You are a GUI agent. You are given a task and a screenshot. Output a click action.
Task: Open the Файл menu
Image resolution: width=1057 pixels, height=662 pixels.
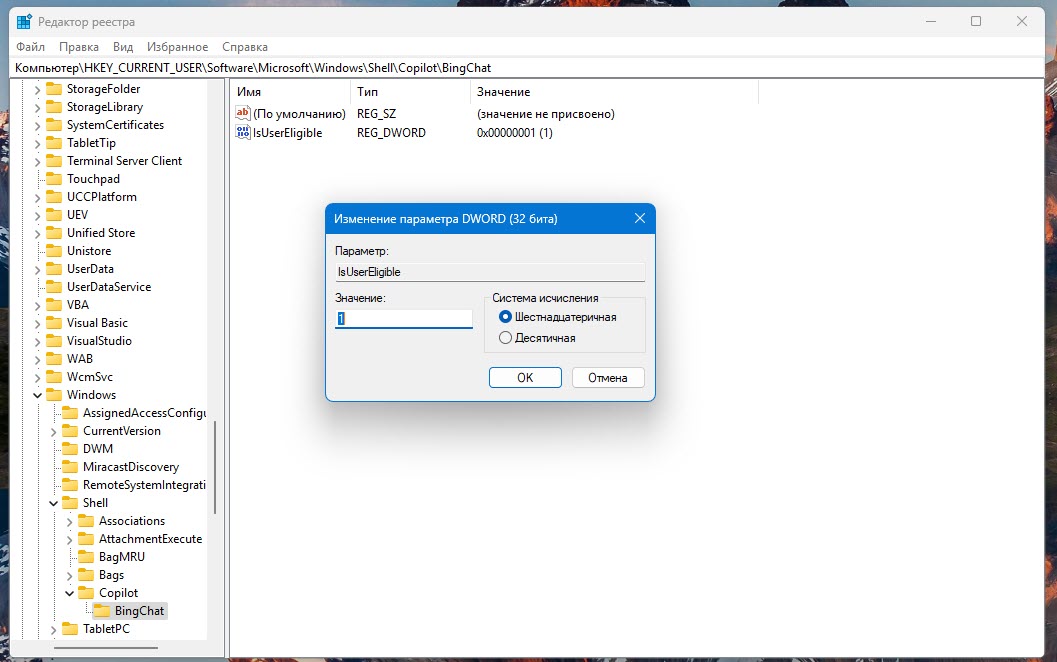[x=30, y=47]
